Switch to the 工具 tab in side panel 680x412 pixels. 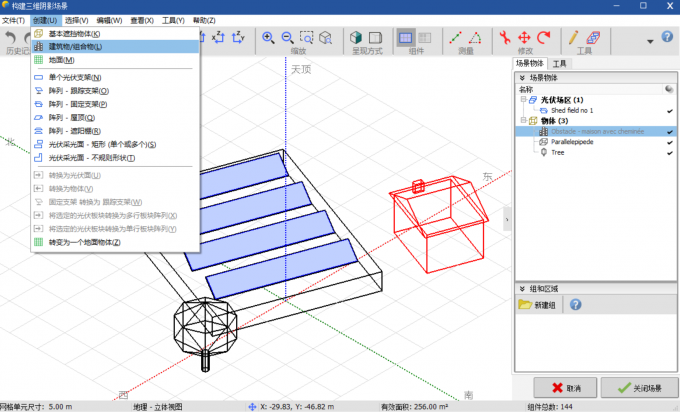(x=560, y=63)
